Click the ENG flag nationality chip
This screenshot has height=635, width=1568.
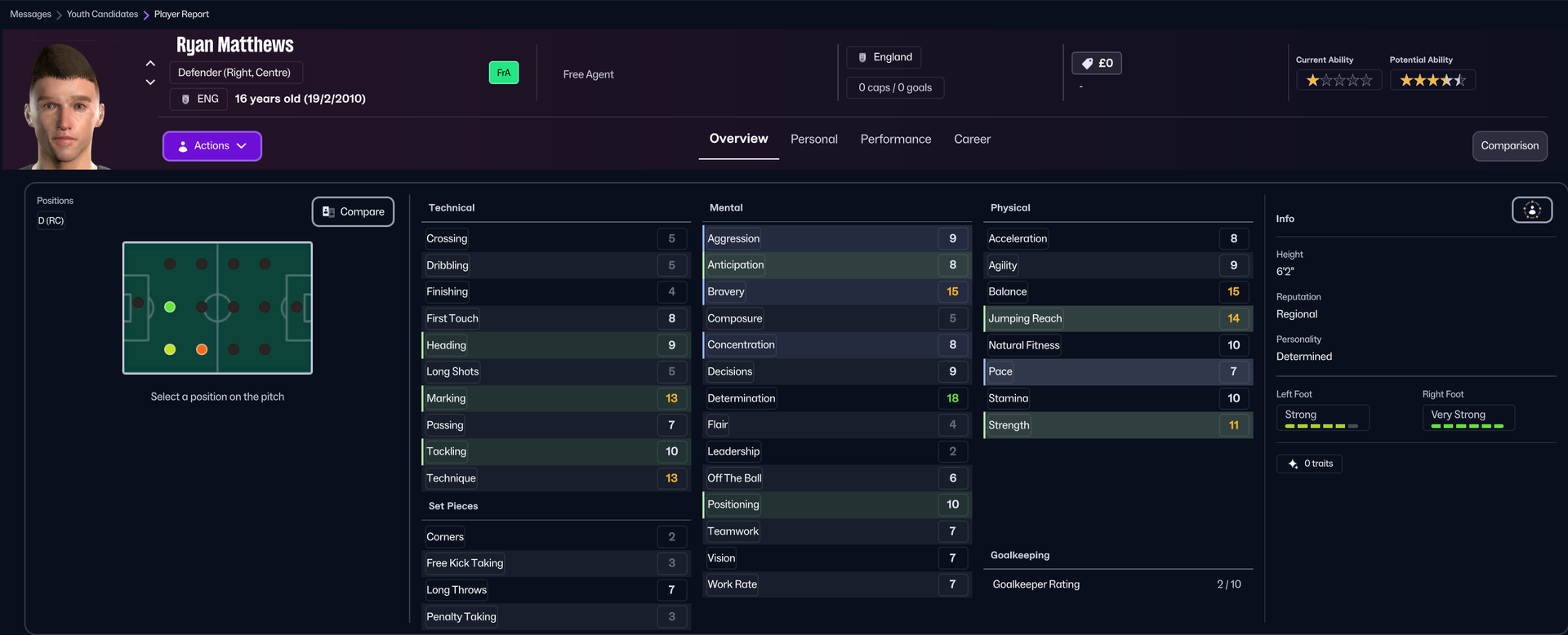coord(198,99)
